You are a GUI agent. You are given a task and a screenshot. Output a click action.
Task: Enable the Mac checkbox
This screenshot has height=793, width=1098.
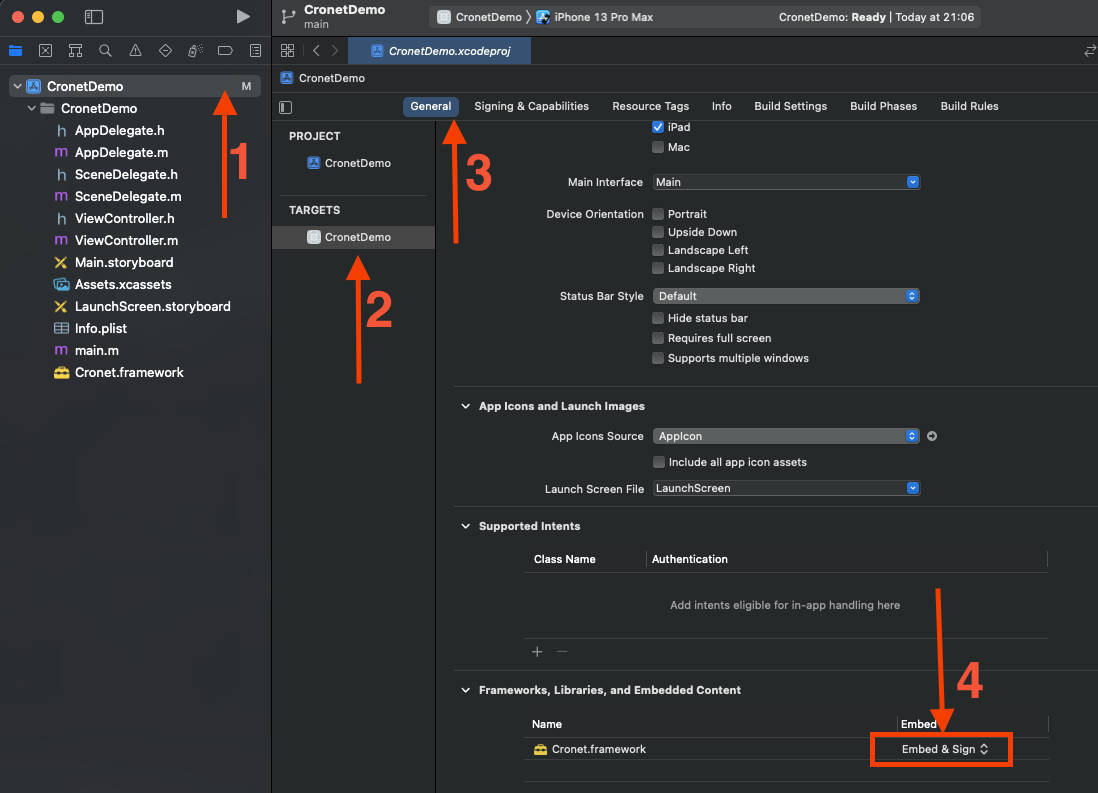point(658,147)
